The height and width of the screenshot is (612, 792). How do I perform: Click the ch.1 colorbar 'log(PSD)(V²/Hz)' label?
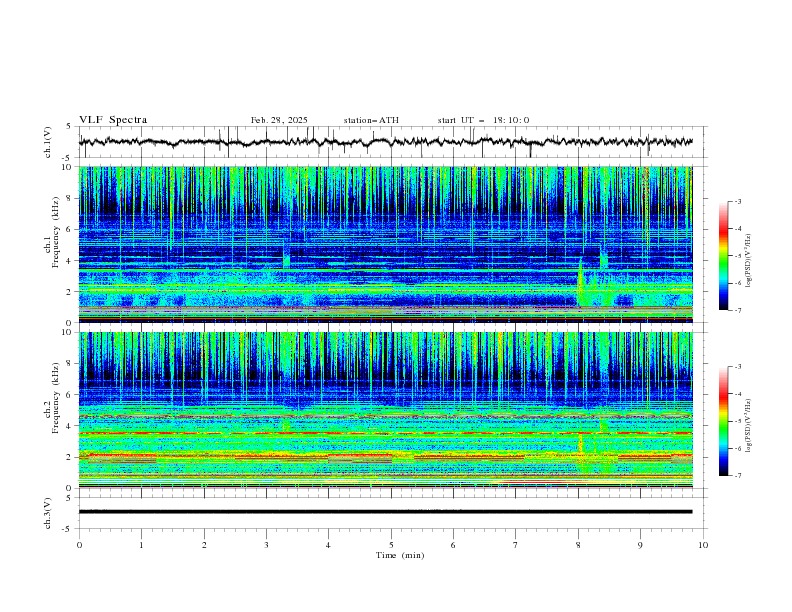748,261
